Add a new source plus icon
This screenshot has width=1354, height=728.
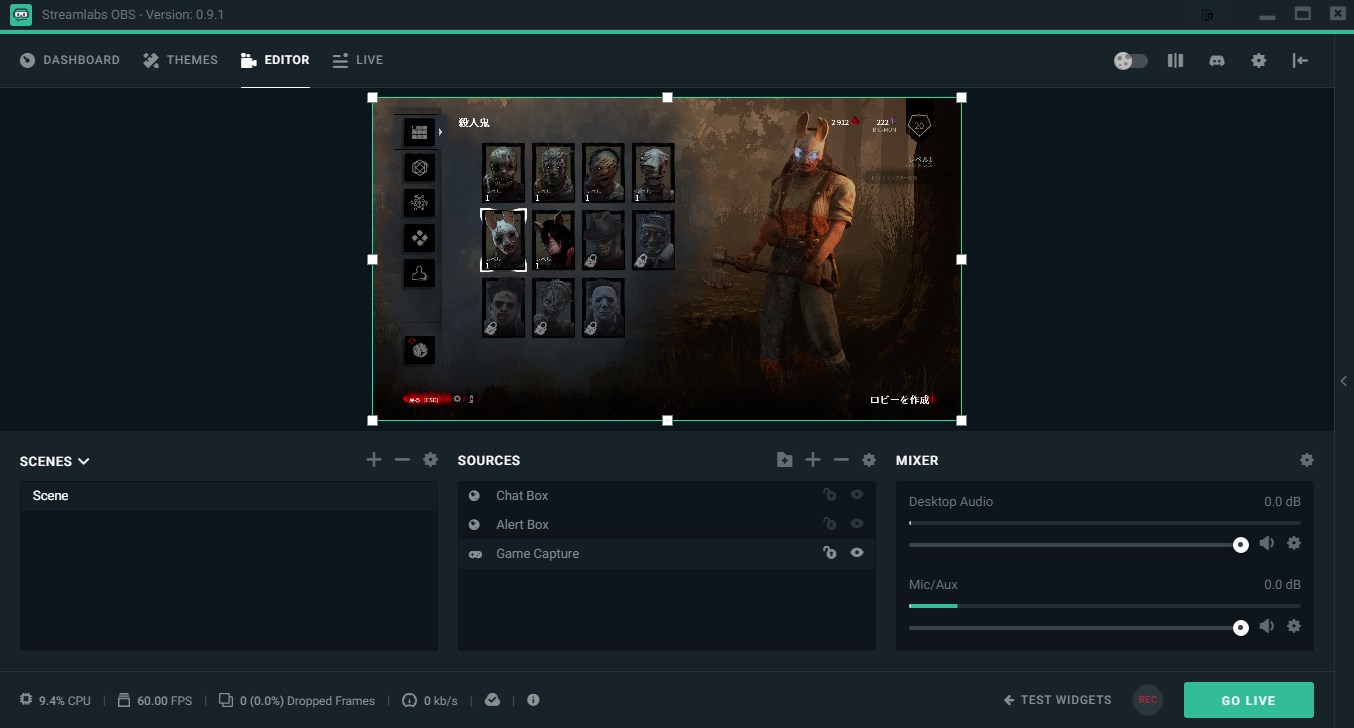tap(813, 460)
